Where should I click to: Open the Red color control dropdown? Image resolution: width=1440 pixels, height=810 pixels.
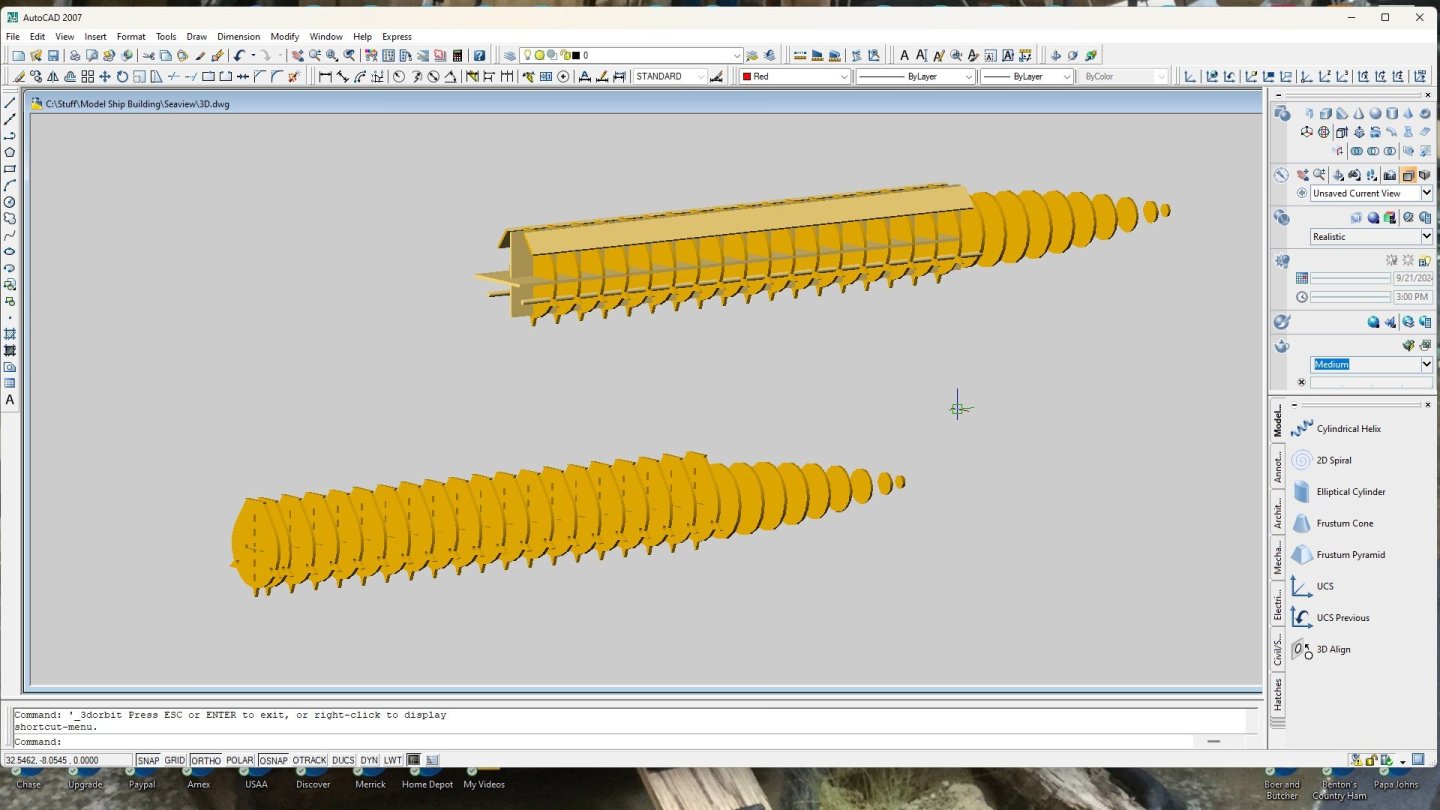(795, 76)
